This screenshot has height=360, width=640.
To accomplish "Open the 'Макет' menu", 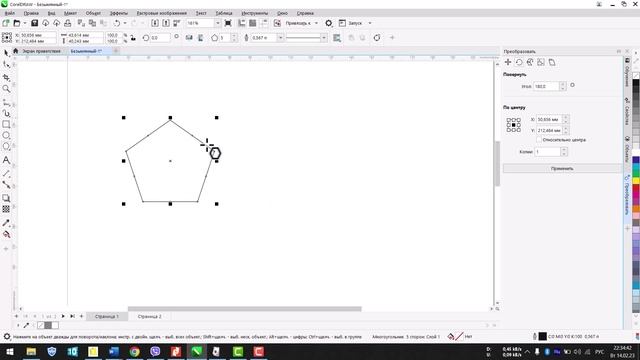I will click(70, 13).
